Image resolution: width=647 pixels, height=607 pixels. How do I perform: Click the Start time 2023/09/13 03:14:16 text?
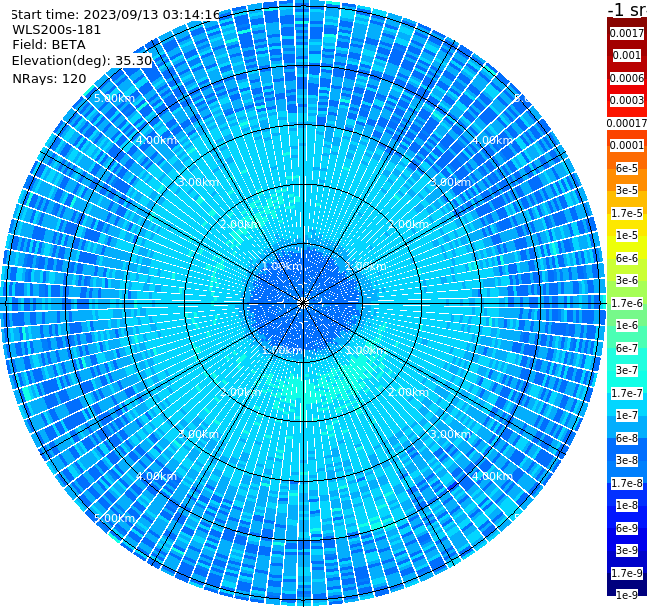pos(116,14)
